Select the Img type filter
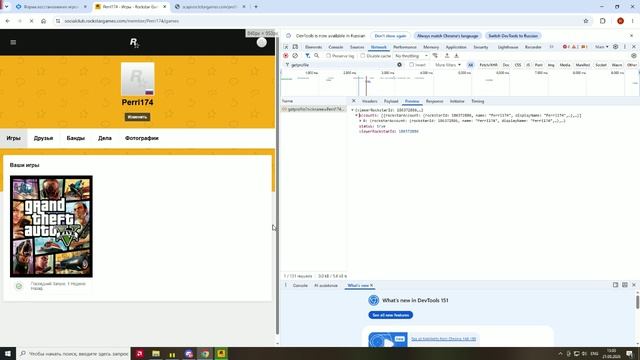 551,65
